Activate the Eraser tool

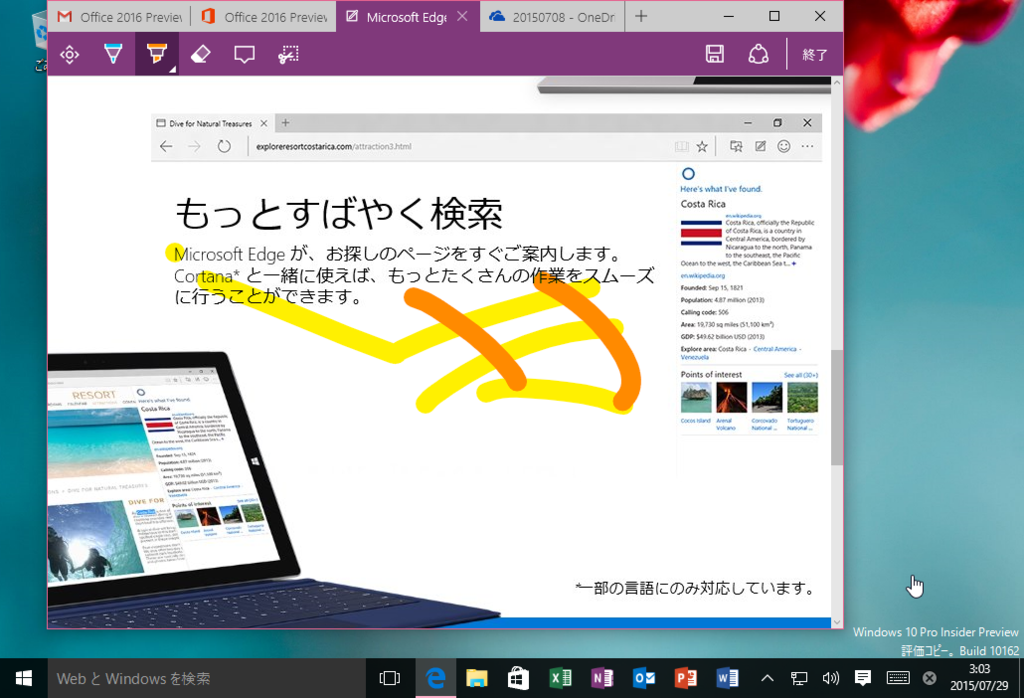200,54
